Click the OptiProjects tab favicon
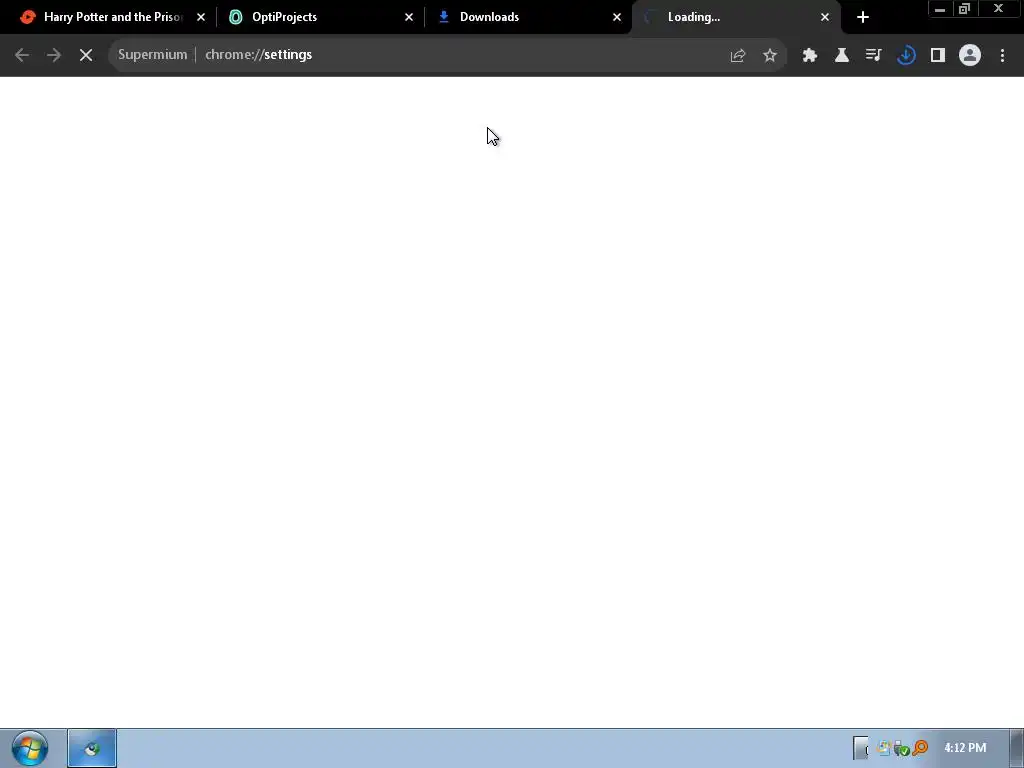 pos(236,18)
